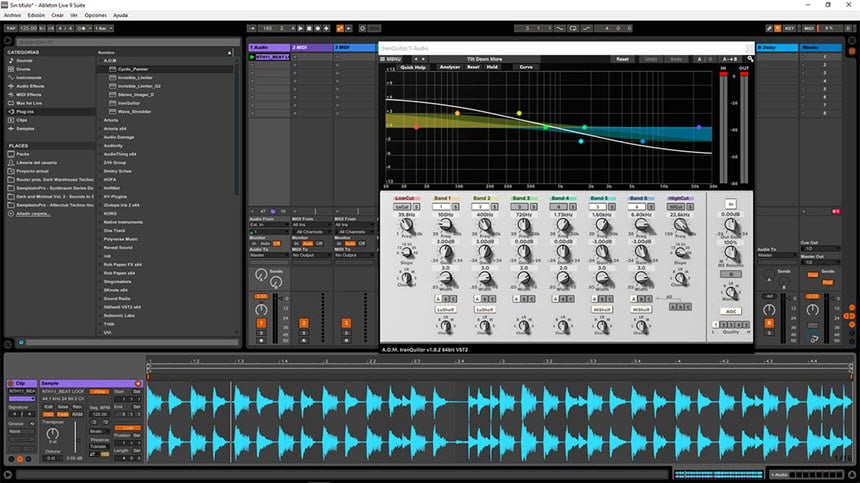Select the Wave_Shredder plugin entry
The image size is (860, 483).
(134, 111)
